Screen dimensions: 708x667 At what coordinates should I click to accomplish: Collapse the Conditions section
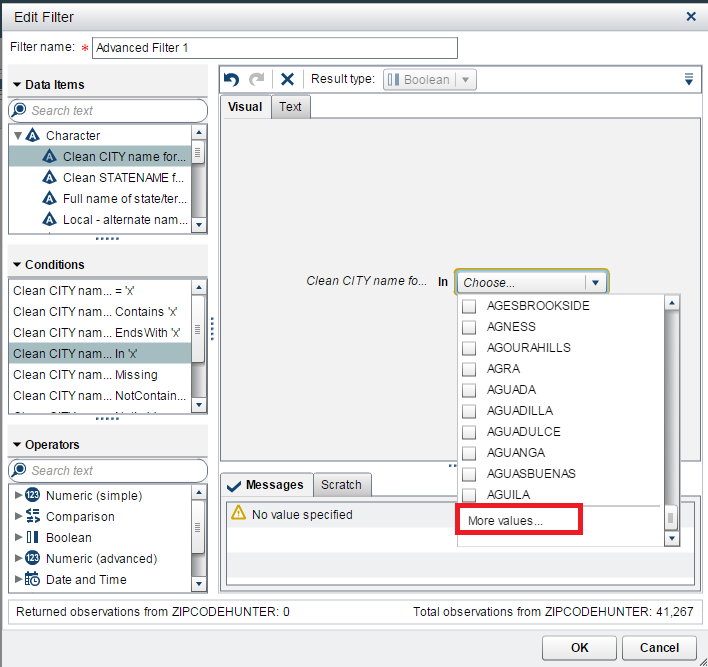click(18, 265)
